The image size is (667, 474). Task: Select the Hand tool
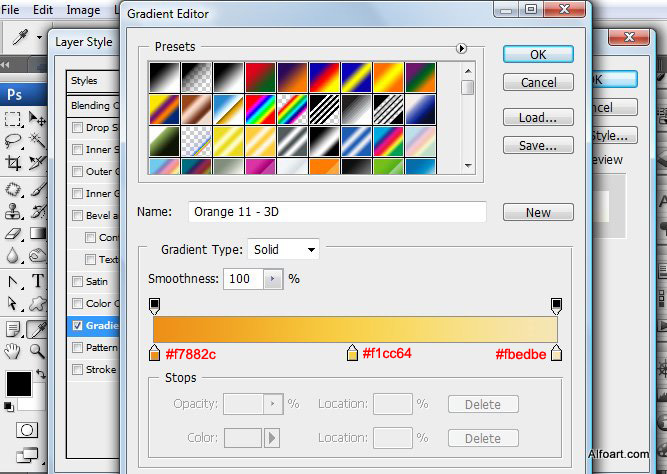pyautogui.click(x=13, y=351)
